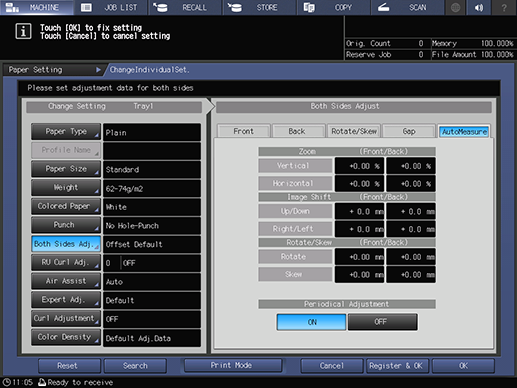Switch to the RECALL tab

185,7
